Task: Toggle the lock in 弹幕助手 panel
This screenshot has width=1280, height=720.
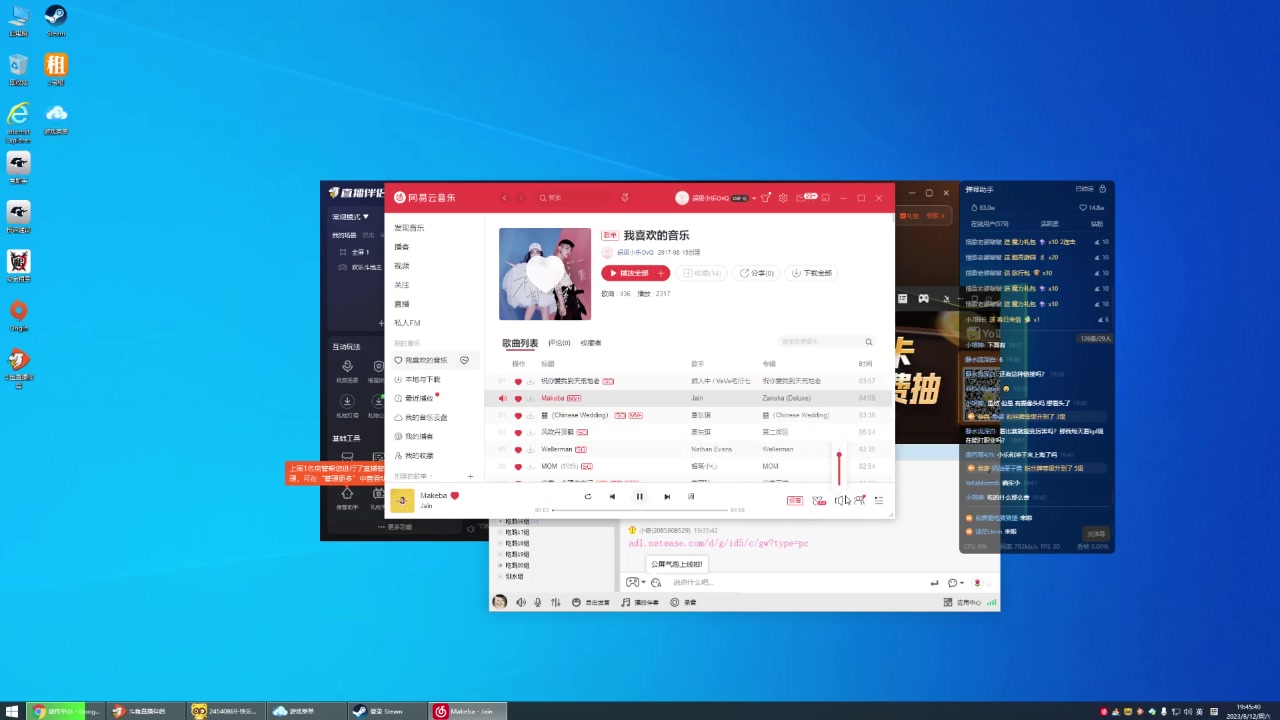Action: coord(1102,189)
